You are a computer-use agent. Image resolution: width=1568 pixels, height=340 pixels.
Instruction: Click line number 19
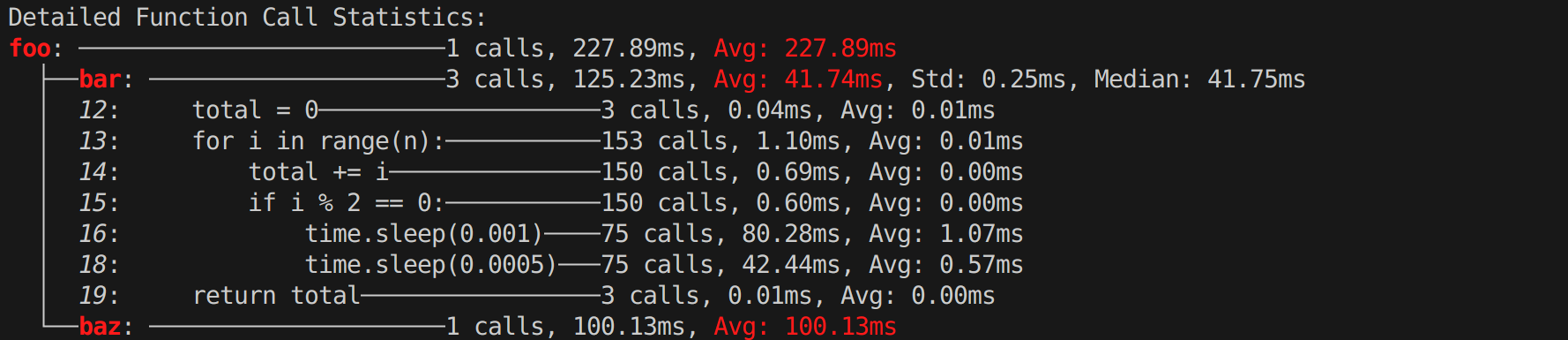[x=93, y=296]
